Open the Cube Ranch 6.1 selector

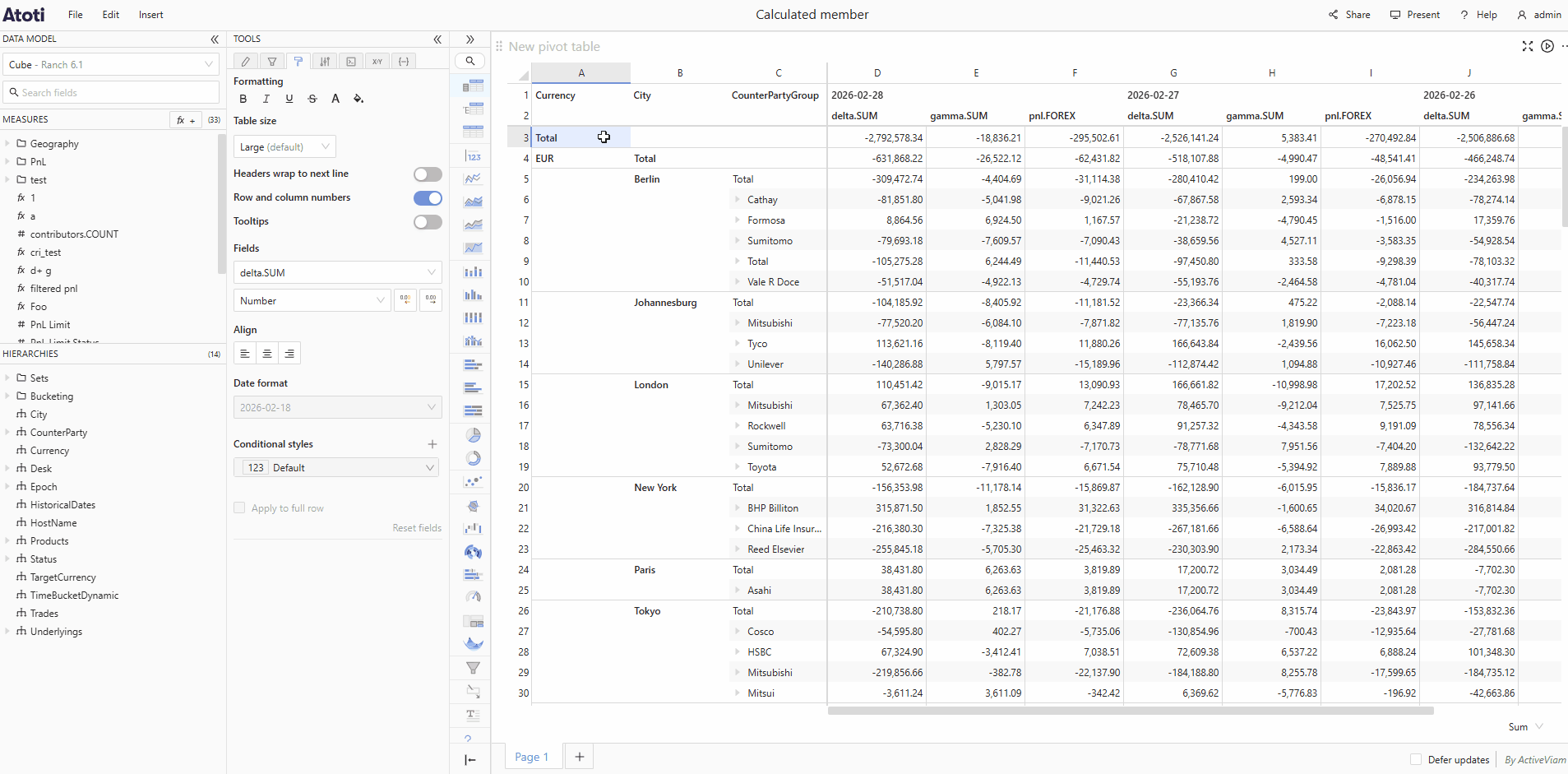coord(111,63)
